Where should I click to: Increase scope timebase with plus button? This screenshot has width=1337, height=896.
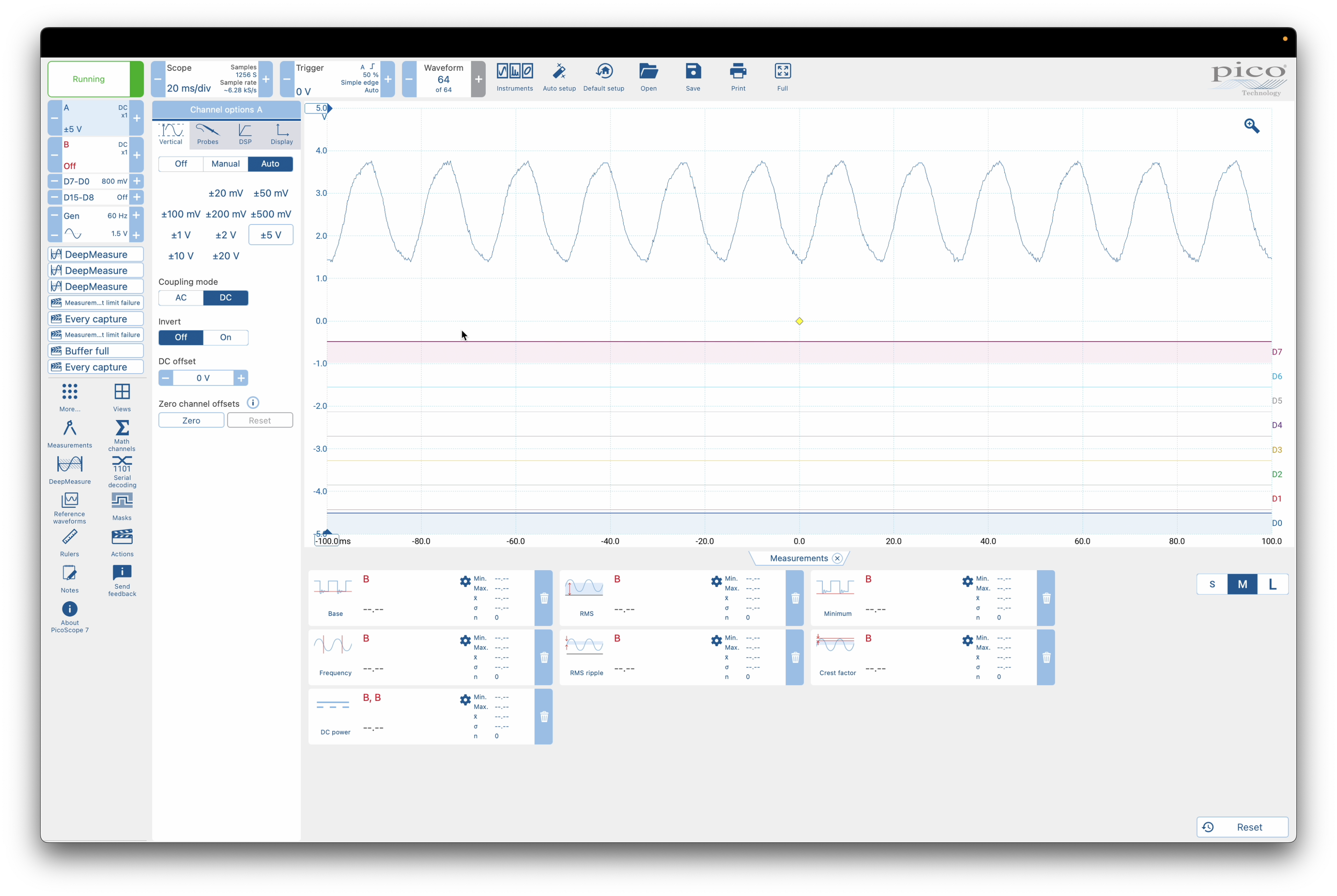point(266,79)
